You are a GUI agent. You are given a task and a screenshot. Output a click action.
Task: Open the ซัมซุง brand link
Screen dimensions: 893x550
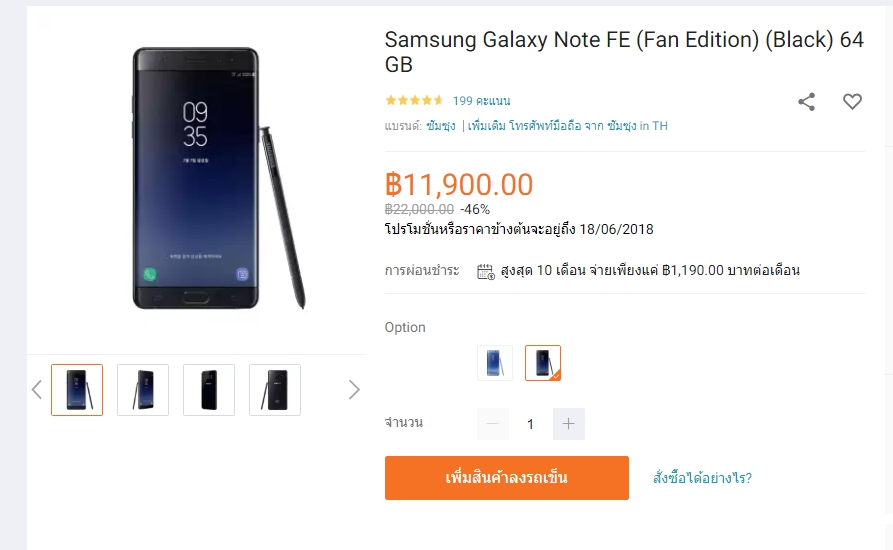tap(441, 126)
